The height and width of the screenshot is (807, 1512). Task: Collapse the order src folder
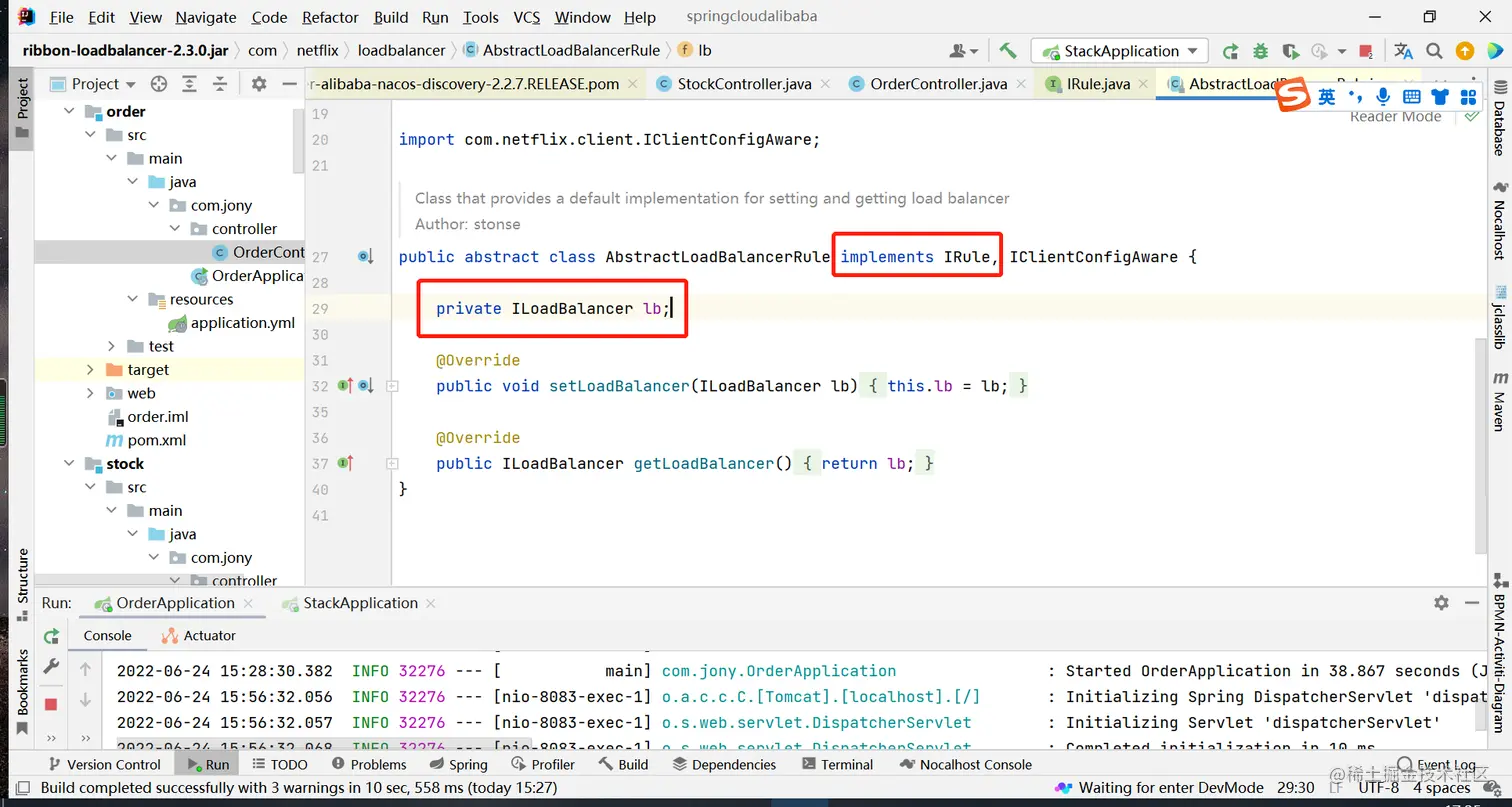point(90,135)
